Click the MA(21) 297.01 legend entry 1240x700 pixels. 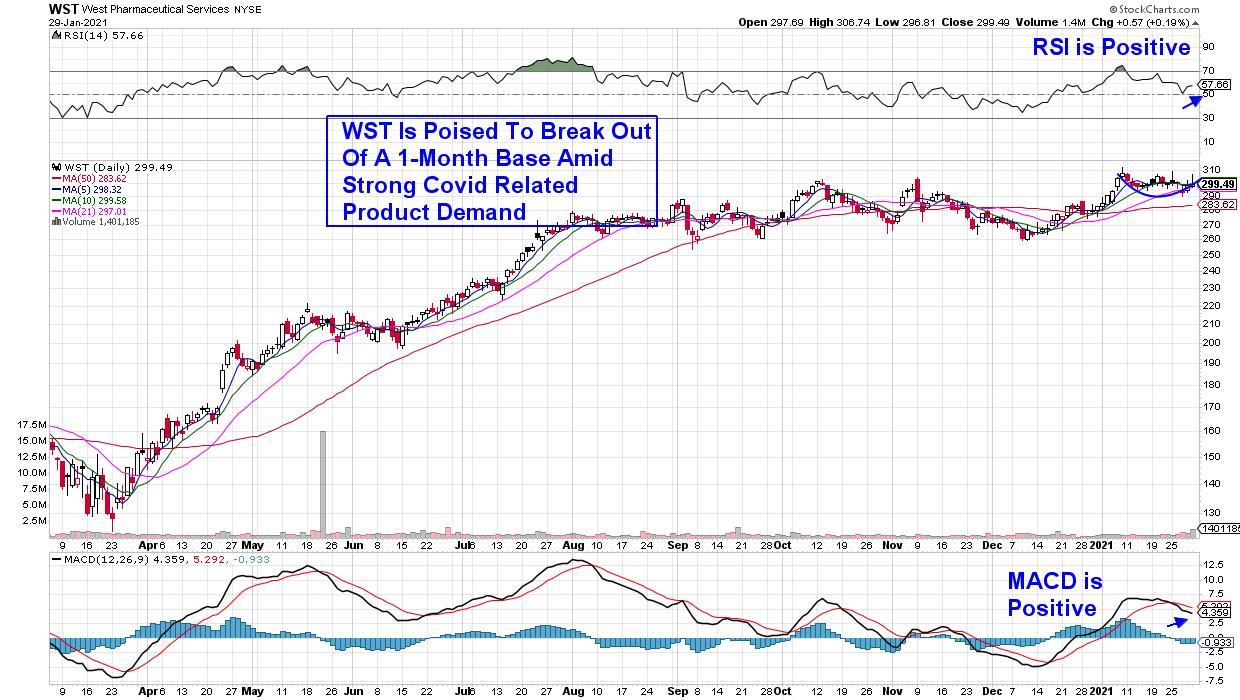click(x=96, y=211)
